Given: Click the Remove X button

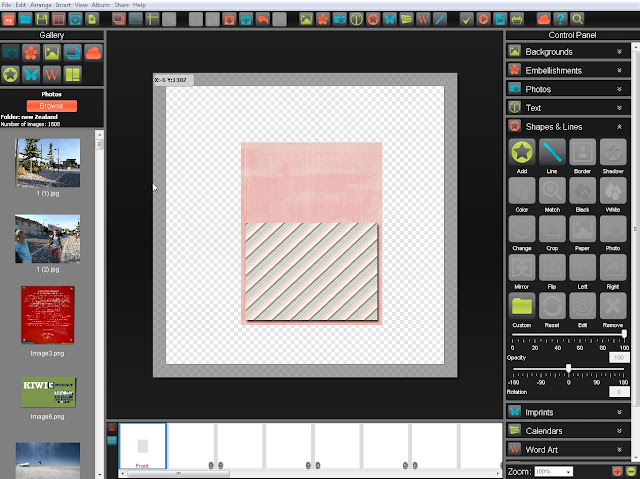Looking at the screenshot, I should (613, 306).
